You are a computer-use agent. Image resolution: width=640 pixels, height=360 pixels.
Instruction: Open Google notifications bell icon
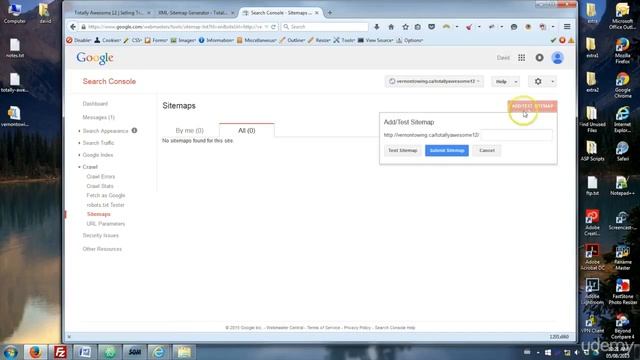(540, 58)
